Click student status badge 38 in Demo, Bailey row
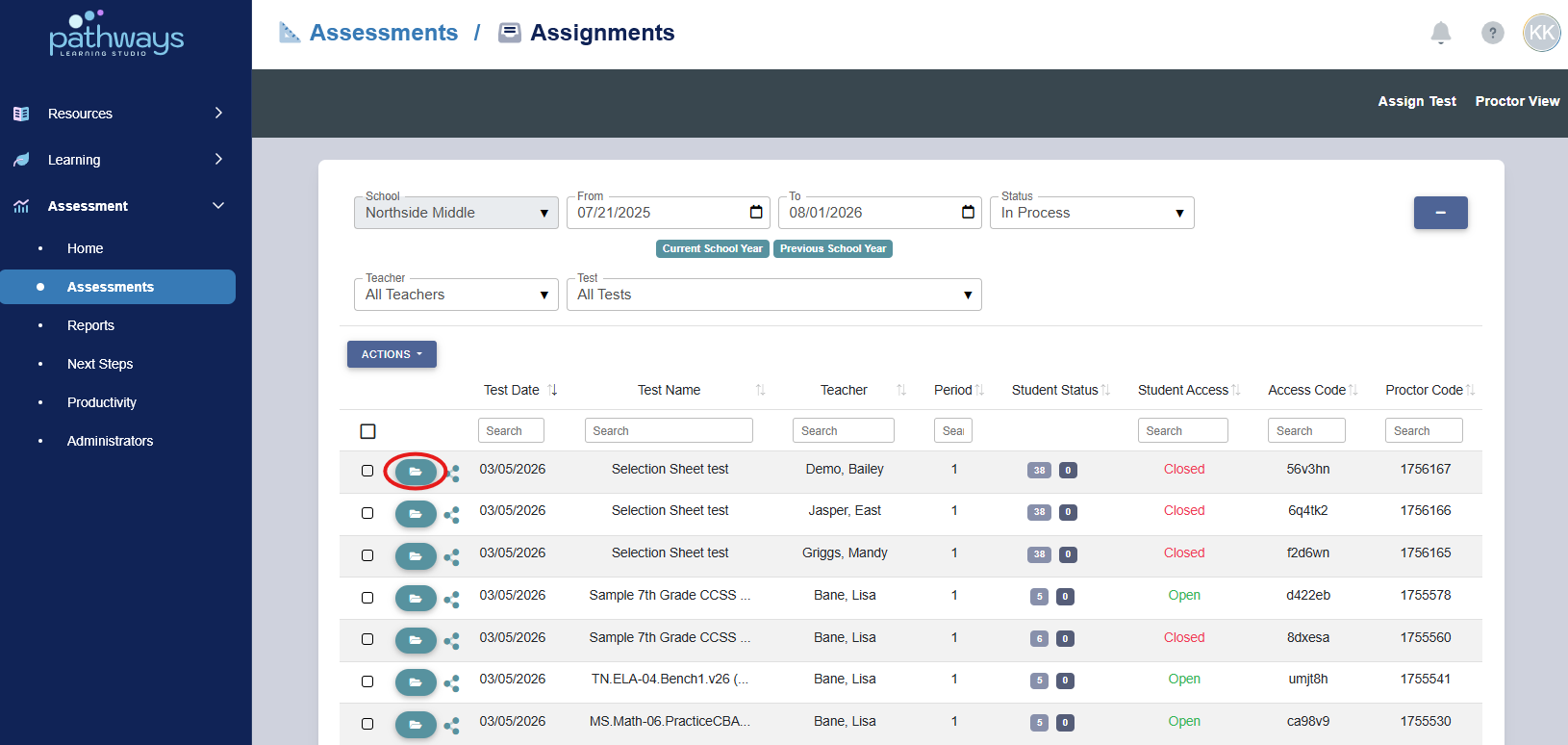The width and height of the screenshot is (1568, 745). pos(1039,471)
